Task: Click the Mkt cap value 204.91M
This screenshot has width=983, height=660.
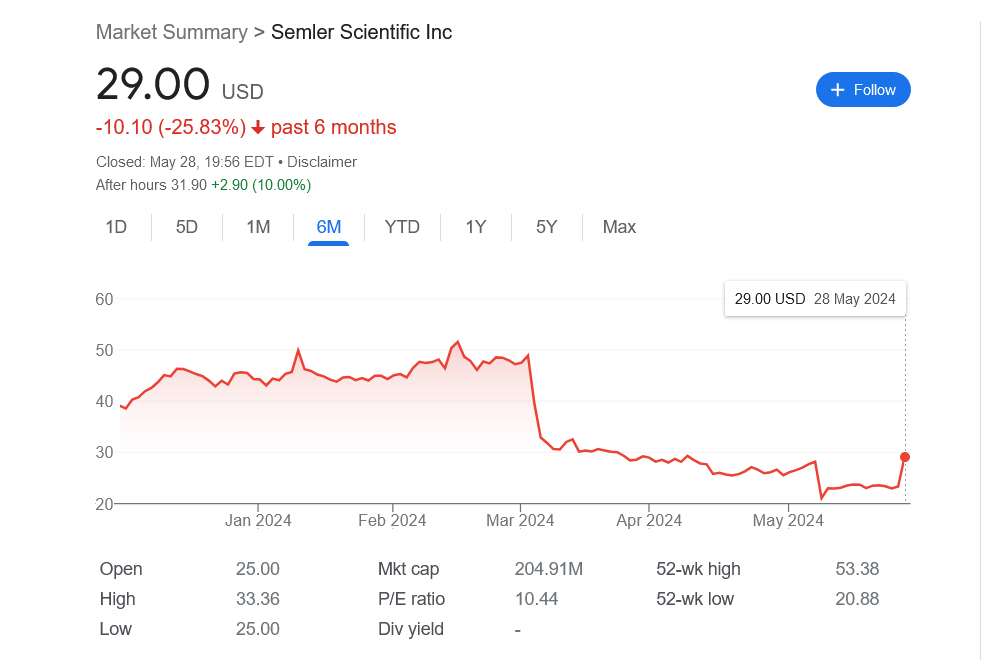Action: click(x=548, y=569)
